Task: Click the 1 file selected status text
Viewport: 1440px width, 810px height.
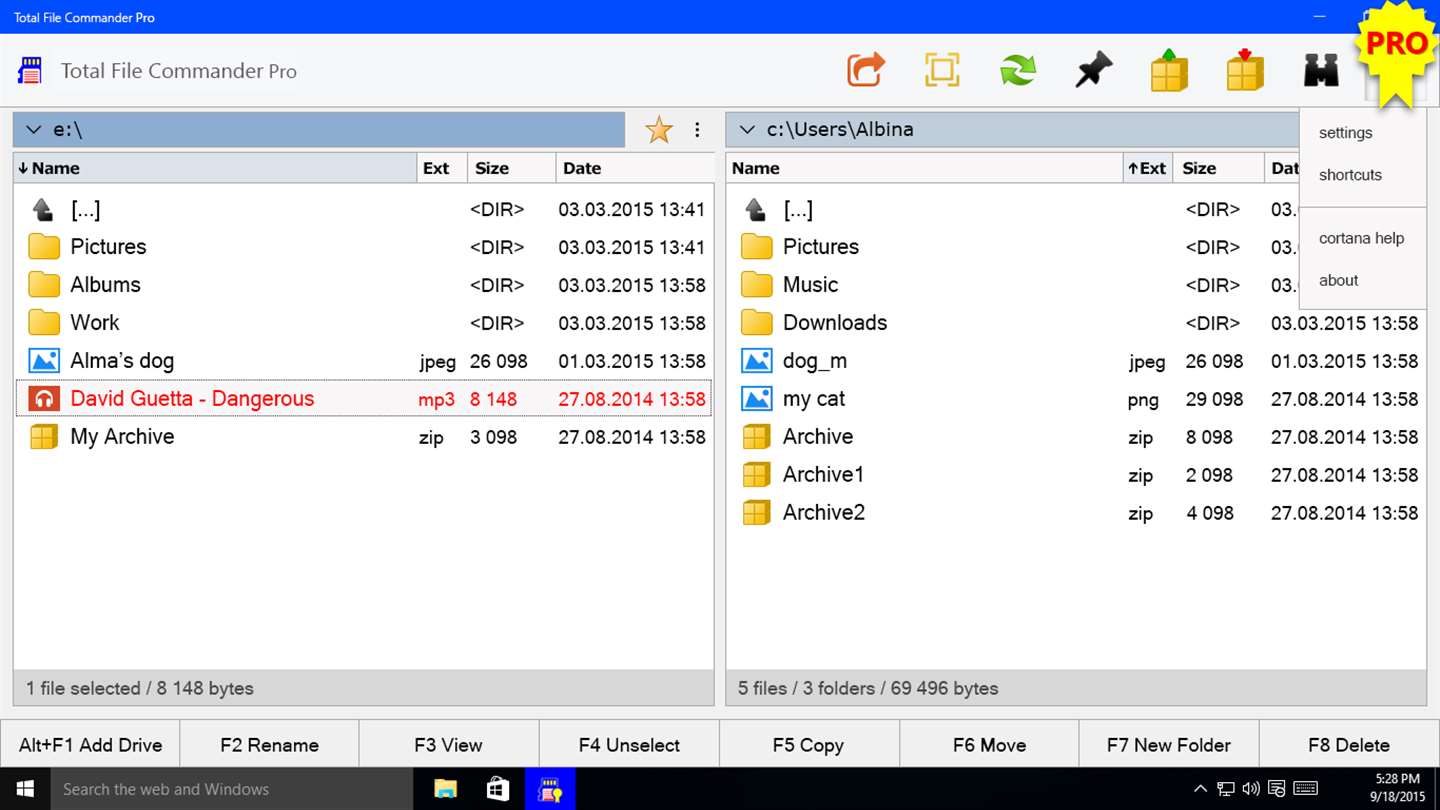Action: [x=140, y=688]
